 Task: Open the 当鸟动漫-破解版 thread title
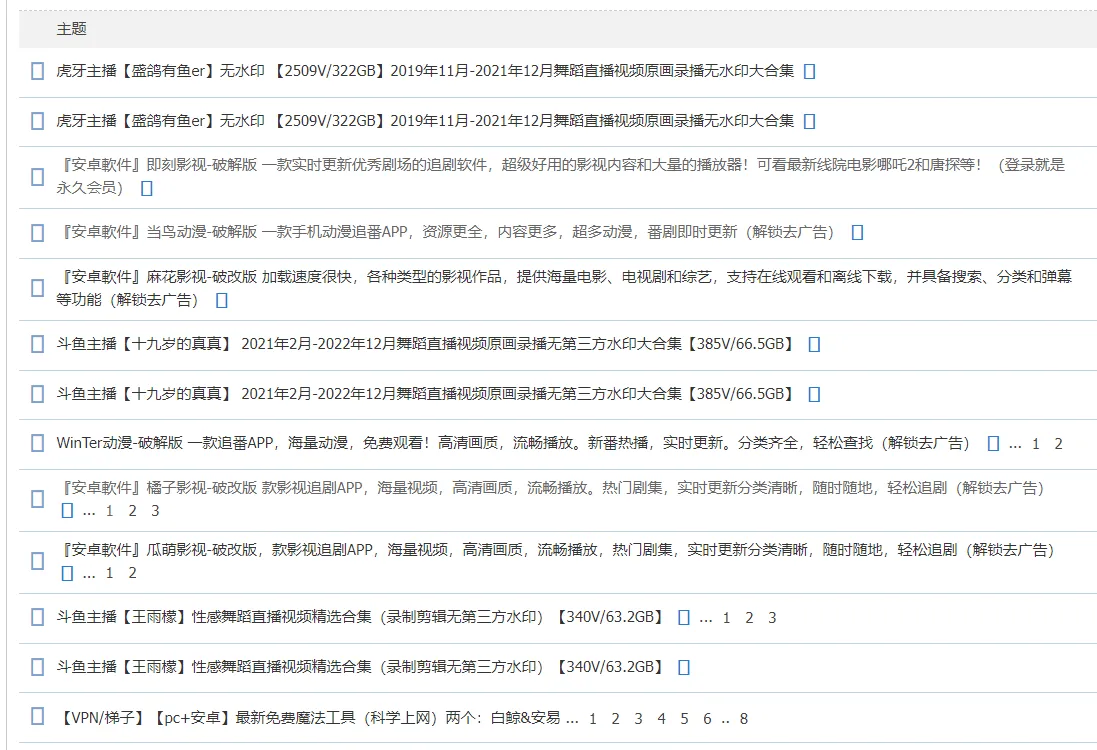pos(445,232)
